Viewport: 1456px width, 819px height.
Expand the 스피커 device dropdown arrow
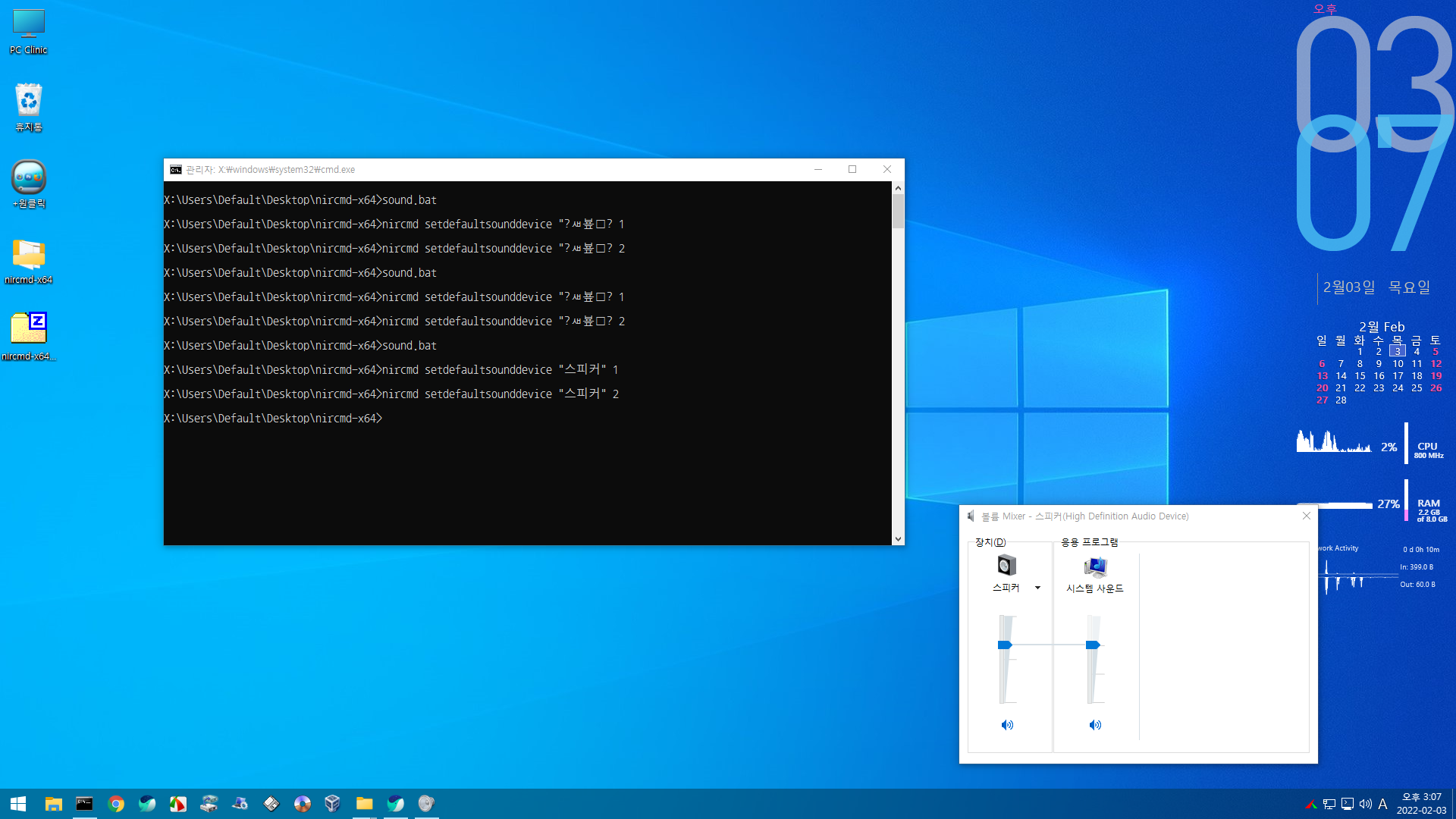point(1038,588)
